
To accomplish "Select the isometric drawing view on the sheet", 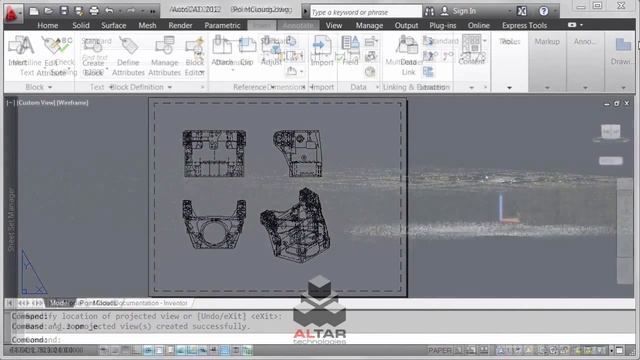I will click(x=296, y=225).
